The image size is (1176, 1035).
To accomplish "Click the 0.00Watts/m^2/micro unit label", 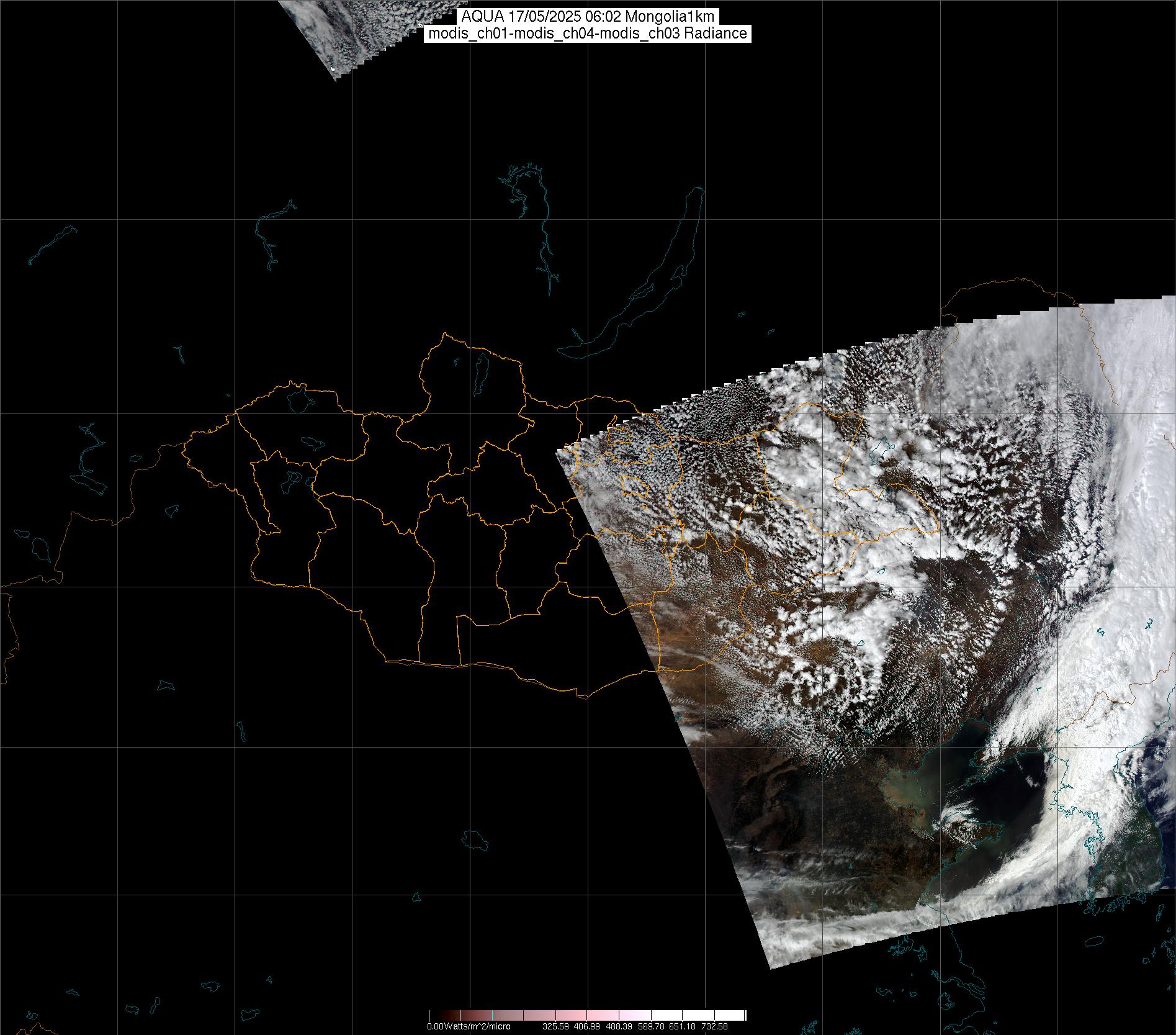I will pos(469,1027).
